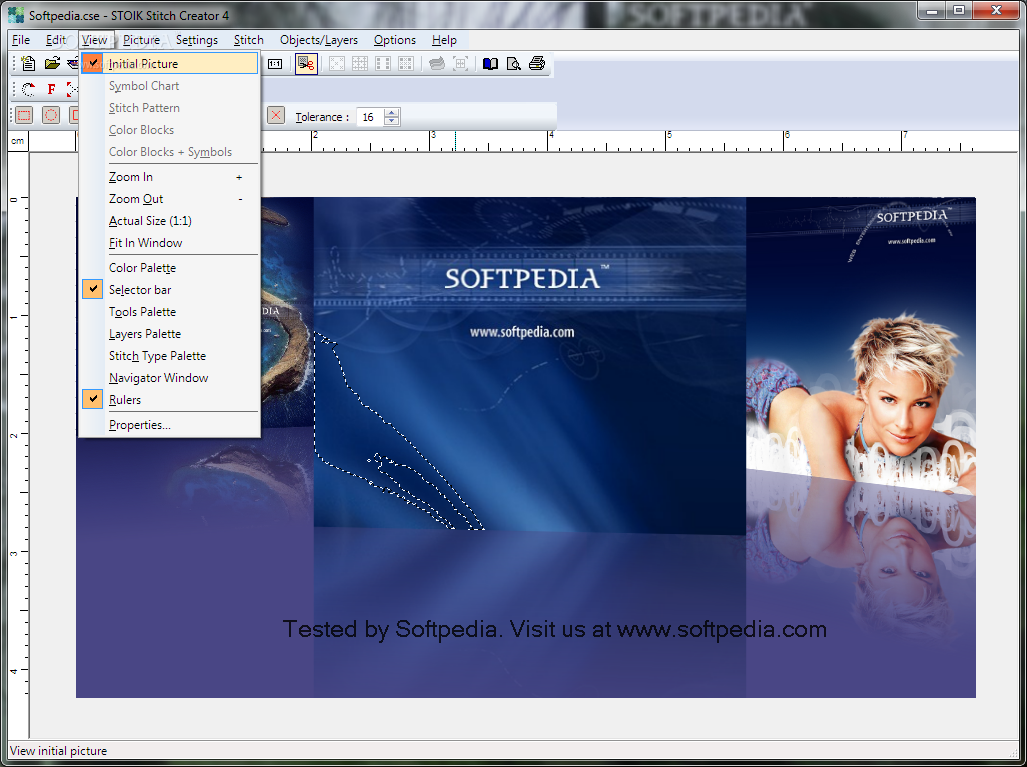Click the rotate arrow icon
The width and height of the screenshot is (1027, 767).
[28, 89]
